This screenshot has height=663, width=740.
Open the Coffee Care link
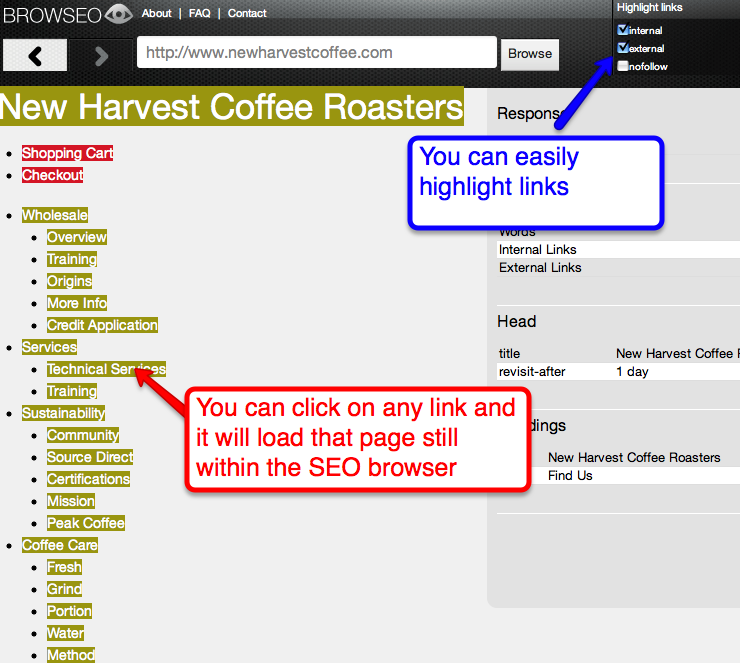coord(60,546)
